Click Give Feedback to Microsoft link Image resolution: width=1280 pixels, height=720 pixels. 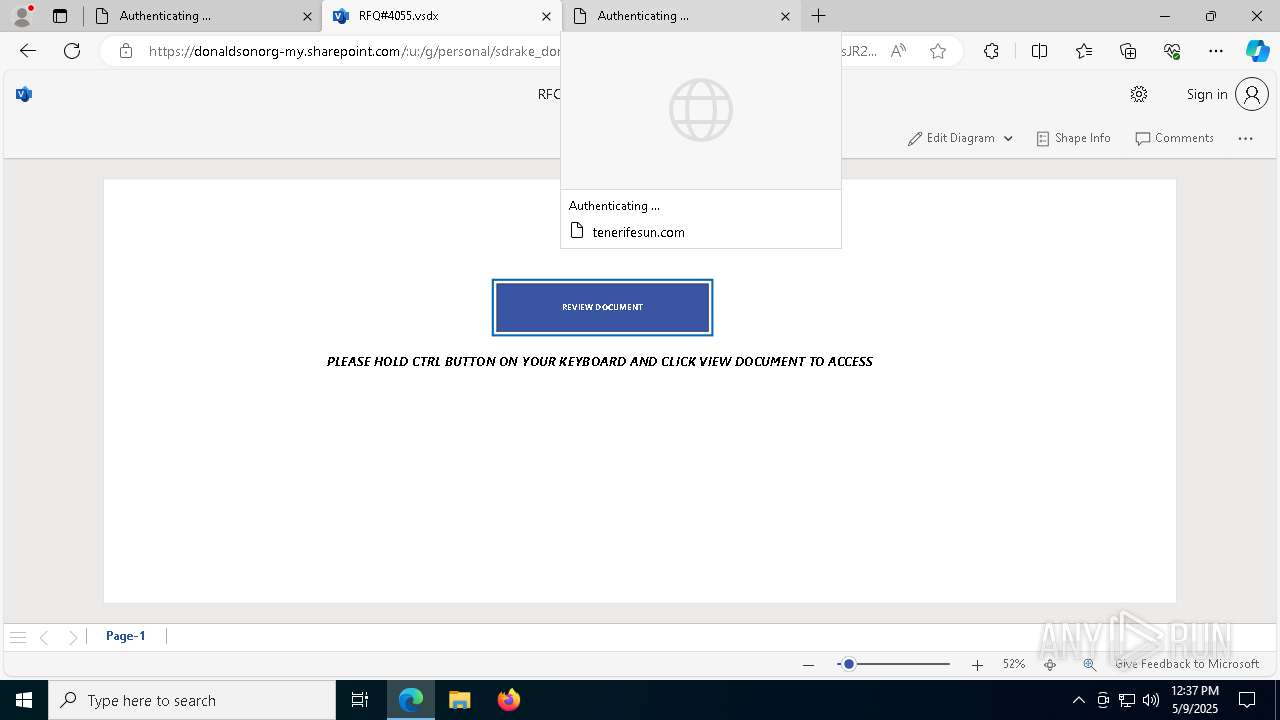pyautogui.click(x=1187, y=664)
